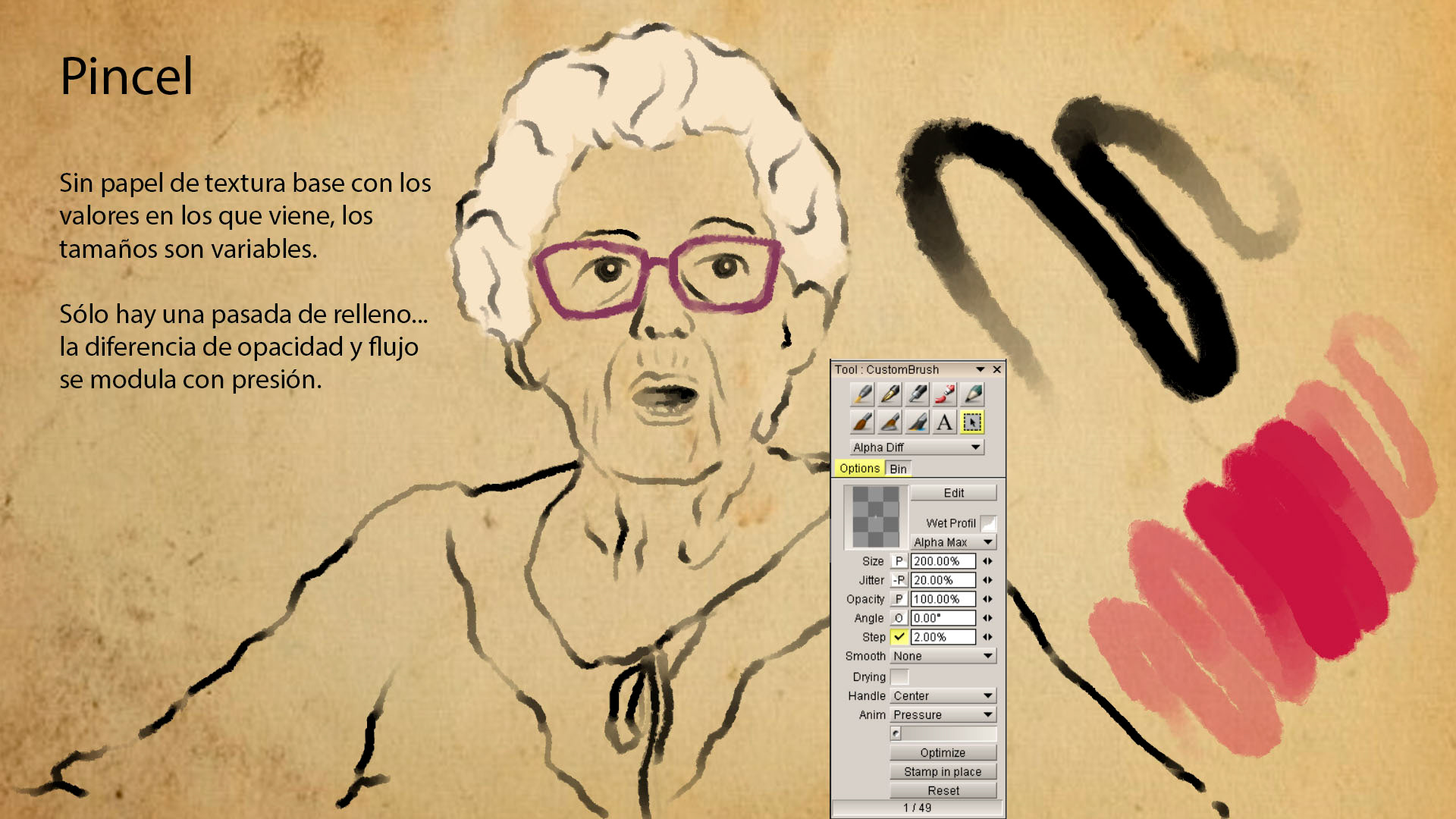Adjust Angle with its arrow stepper
1456x819 pixels.
[x=987, y=618]
